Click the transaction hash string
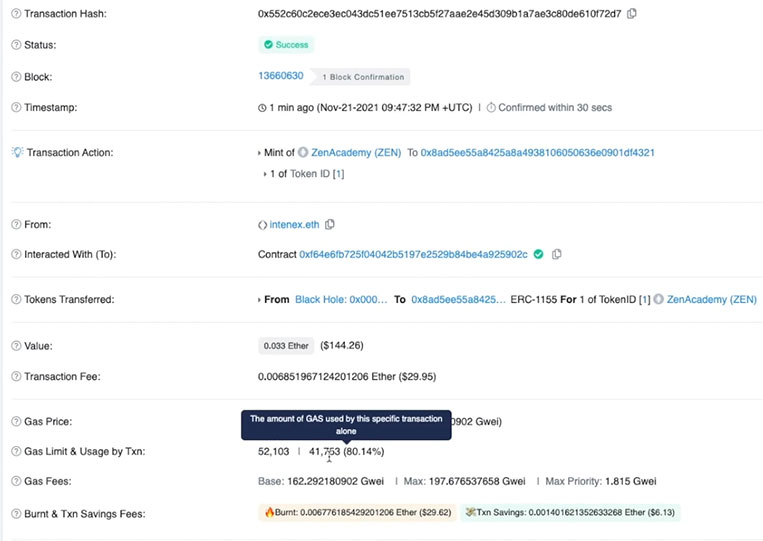763x541 pixels. coord(439,14)
